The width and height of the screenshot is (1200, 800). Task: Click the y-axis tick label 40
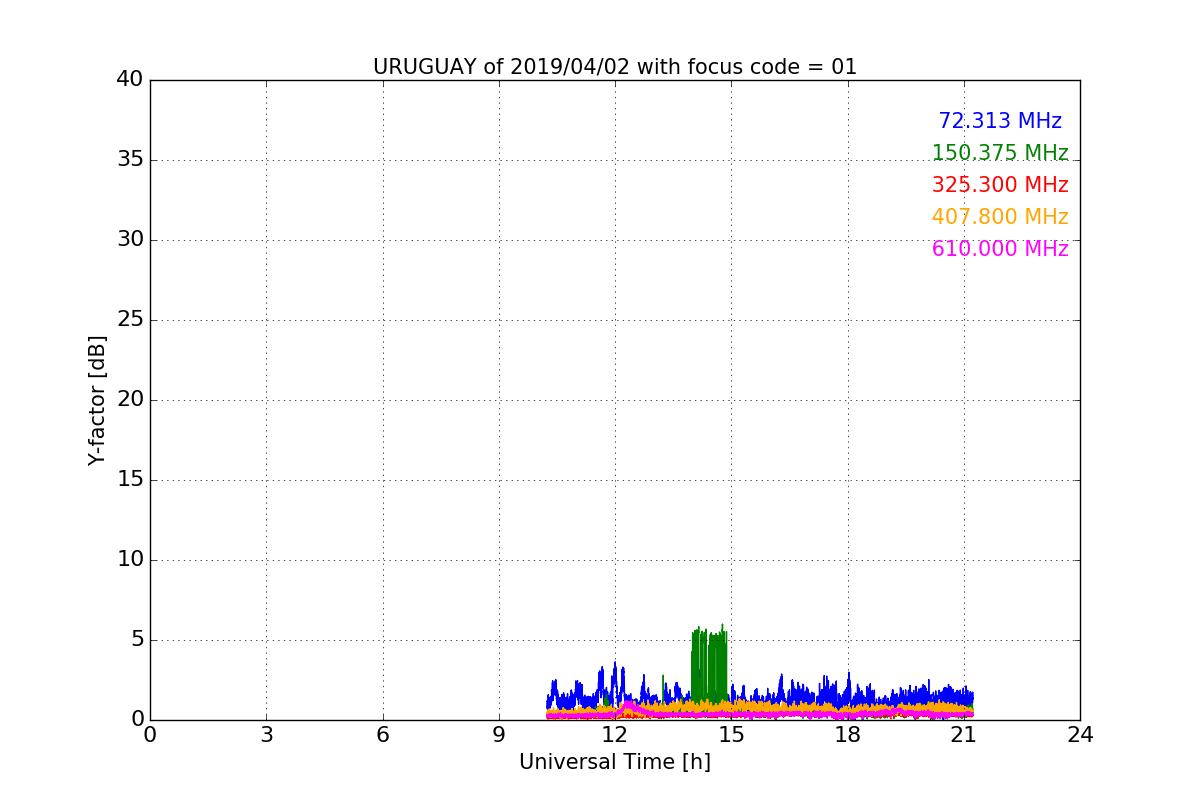click(x=130, y=80)
